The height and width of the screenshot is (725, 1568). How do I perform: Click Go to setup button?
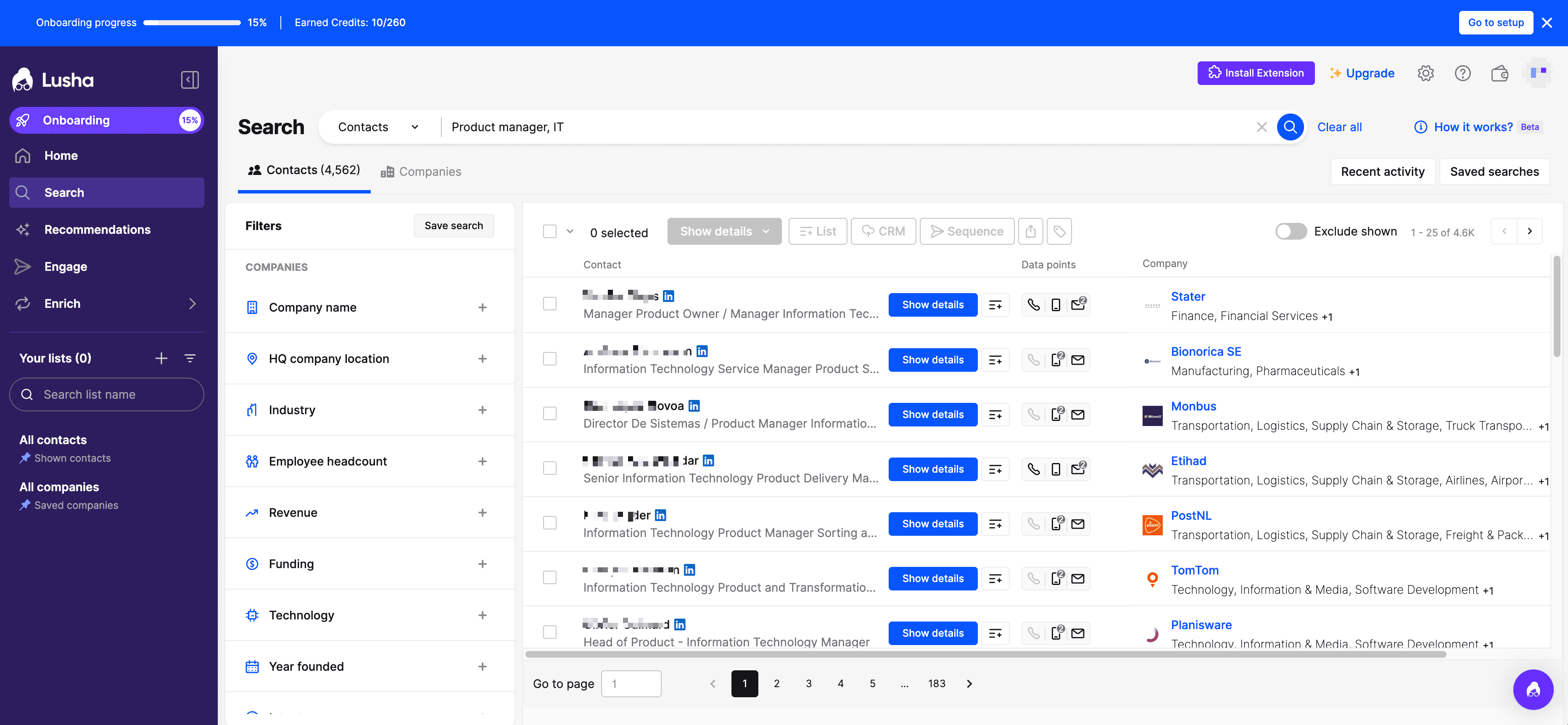1495,23
